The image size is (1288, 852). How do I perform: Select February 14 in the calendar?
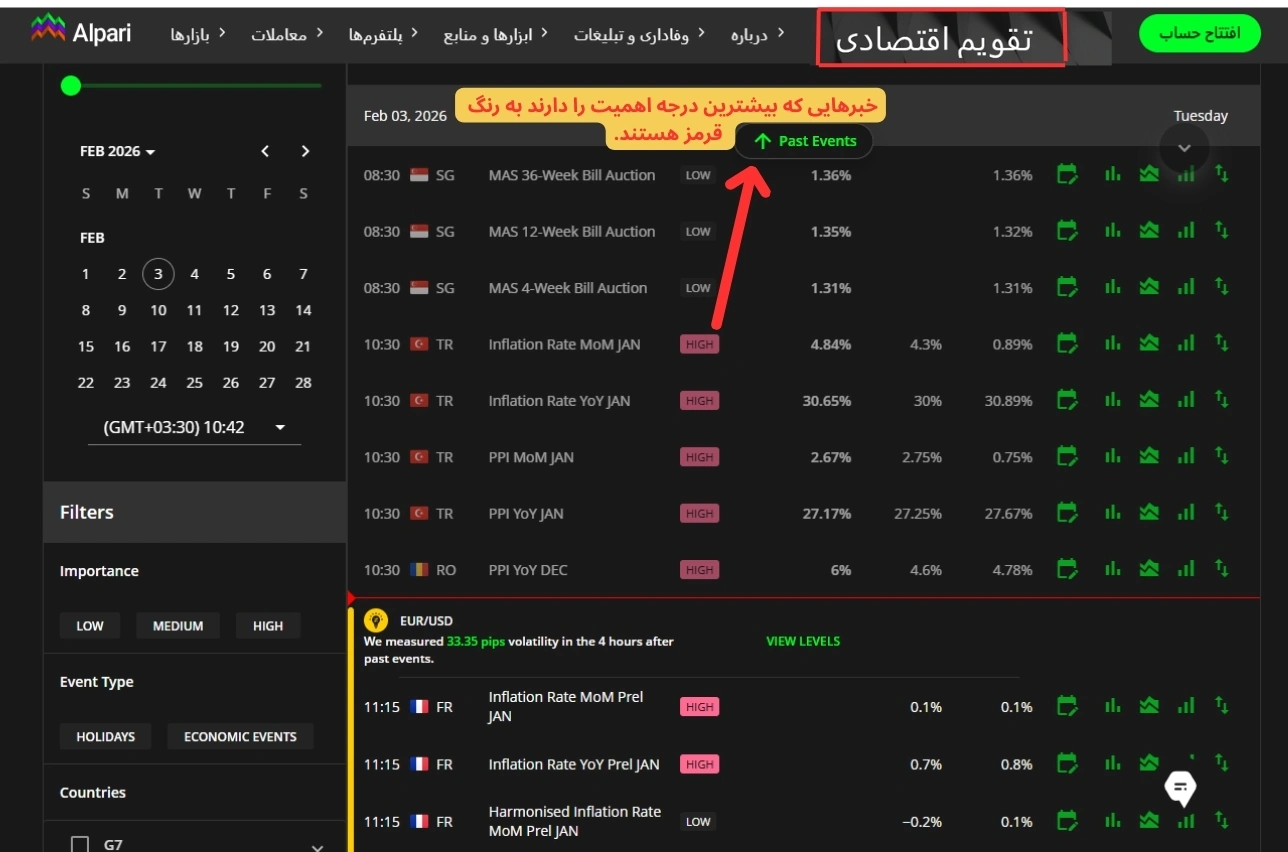coord(303,310)
